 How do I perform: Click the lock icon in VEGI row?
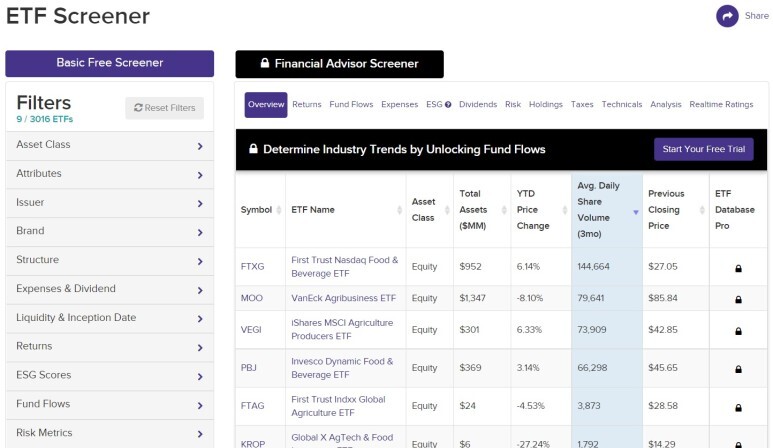[738, 331]
